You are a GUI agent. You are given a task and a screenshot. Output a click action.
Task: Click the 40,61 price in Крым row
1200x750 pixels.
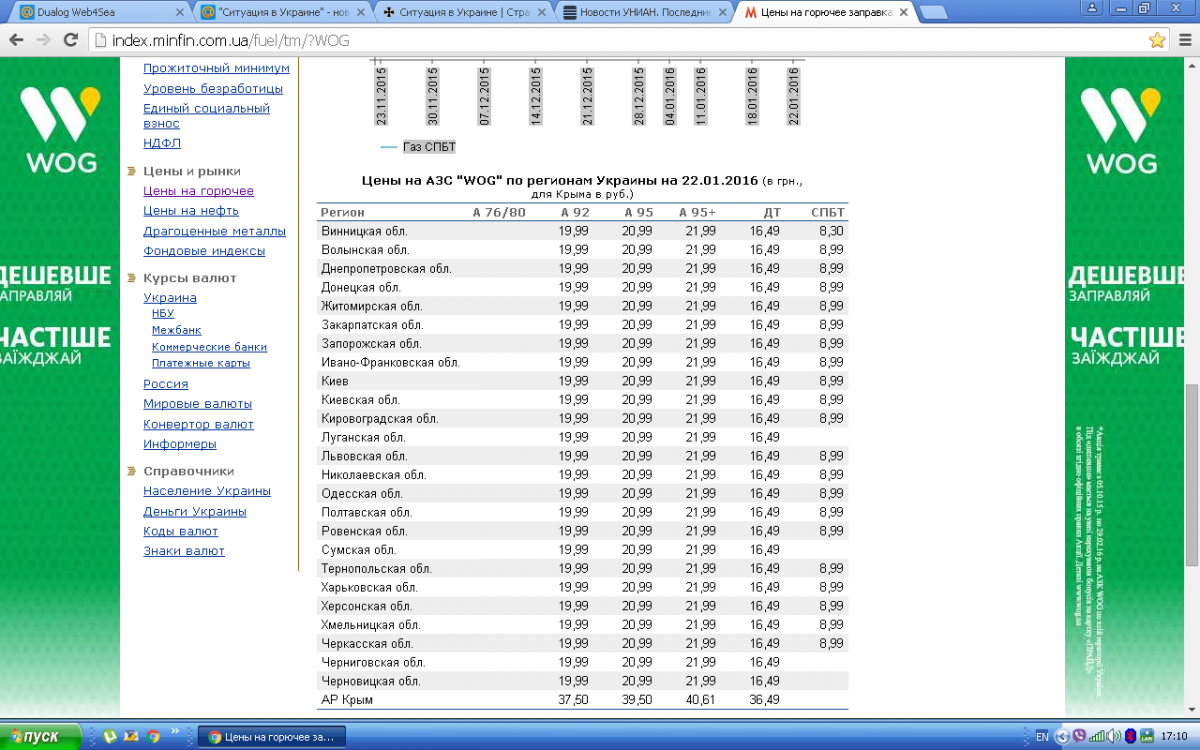tap(701, 700)
